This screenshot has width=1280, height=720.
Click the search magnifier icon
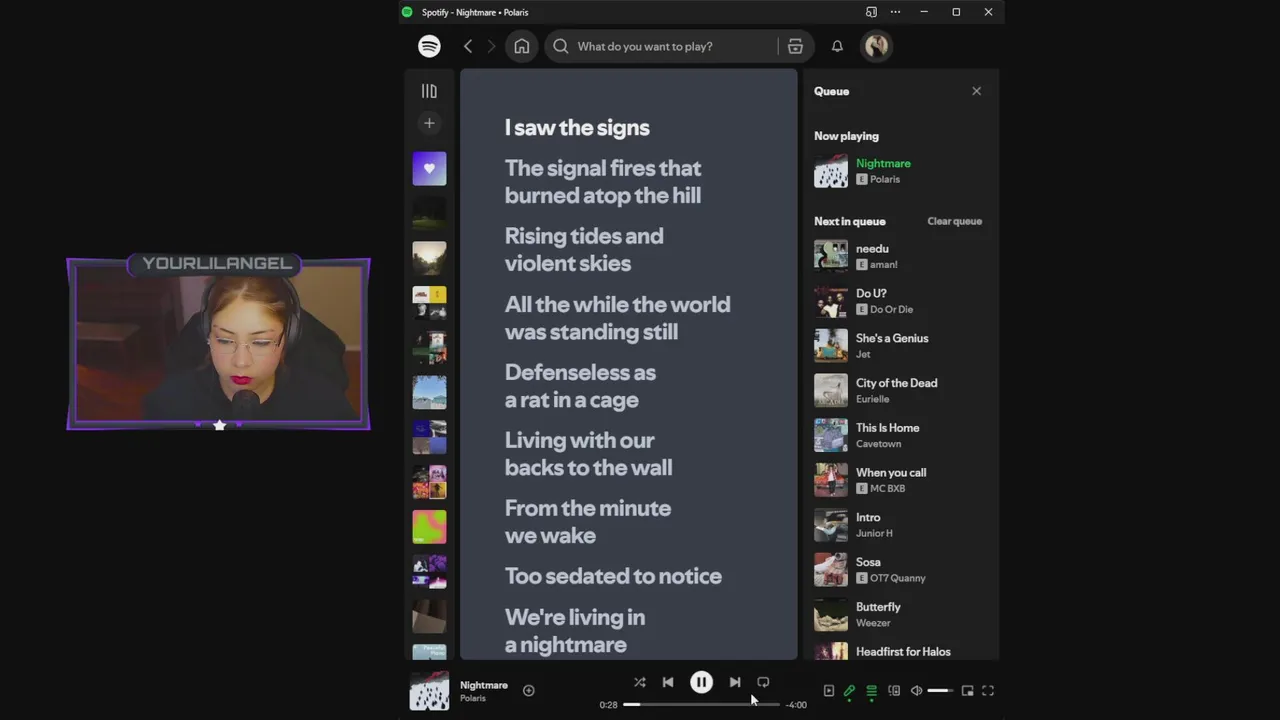[560, 46]
